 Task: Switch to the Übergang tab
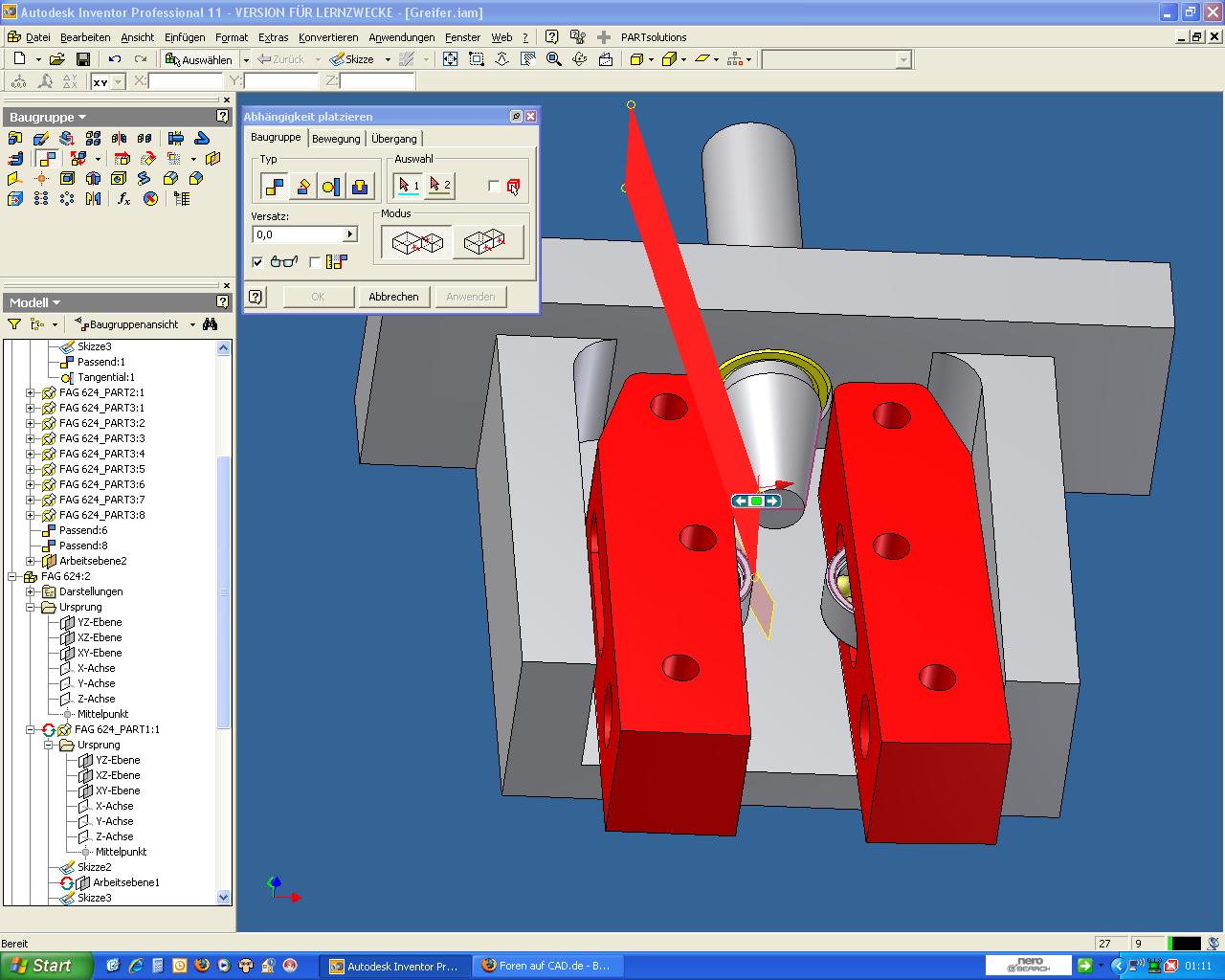point(394,139)
